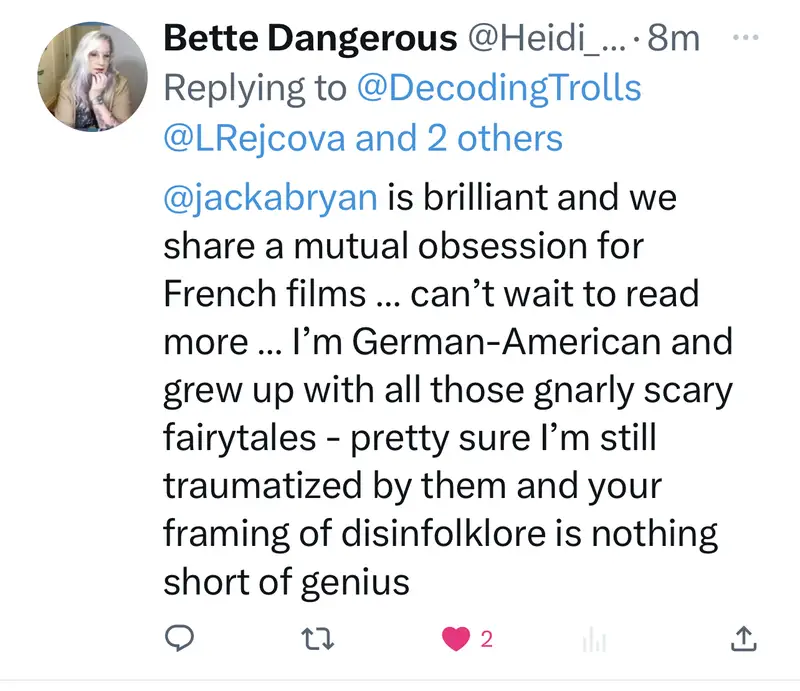Click 'short of genius' at the tweet's end
The width and height of the screenshot is (800, 691).
click(x=286, y=582)
